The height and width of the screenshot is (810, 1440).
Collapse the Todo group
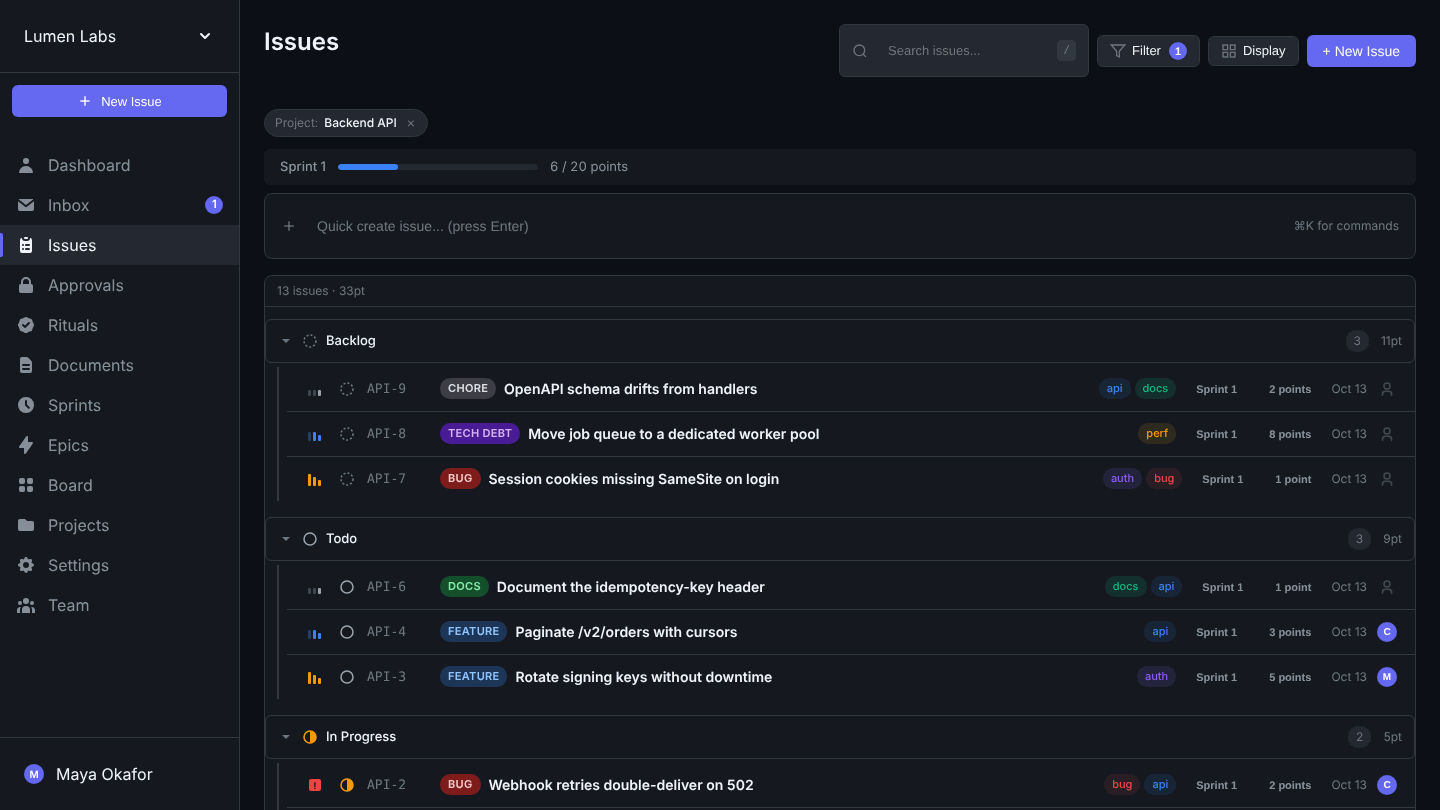point(286,539)
